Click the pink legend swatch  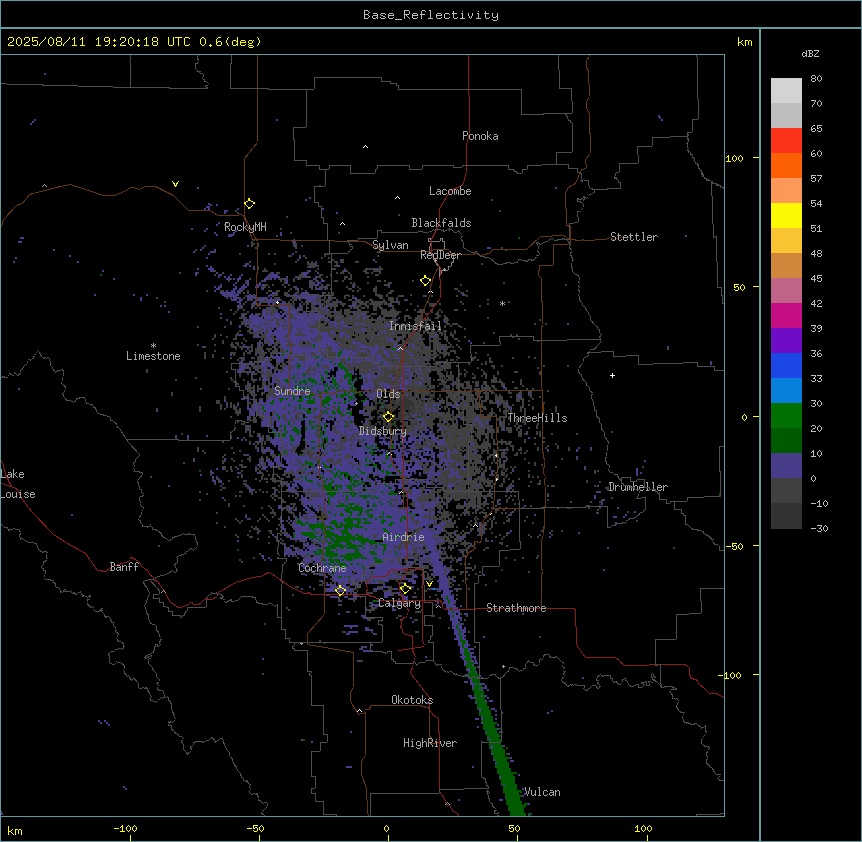[786, 291]
